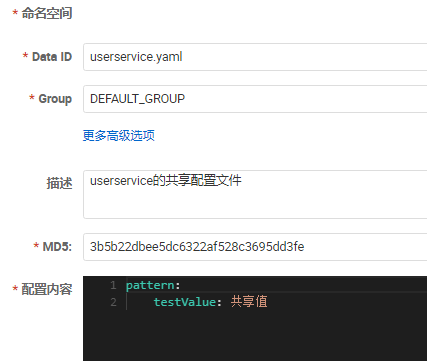Place cursor on pattern: in the editor
This screenshot has height=361, width=427.
pyautogui.click(x=153, y=286)
